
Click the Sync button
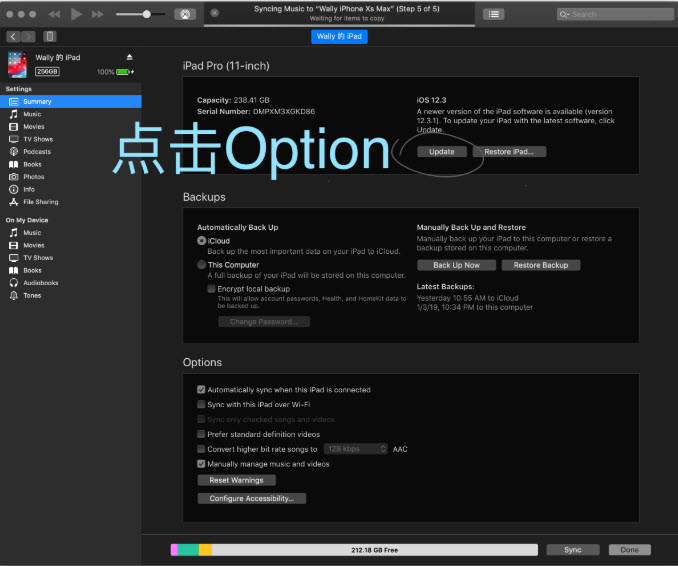pyautogui.click(x=572, y=550)
